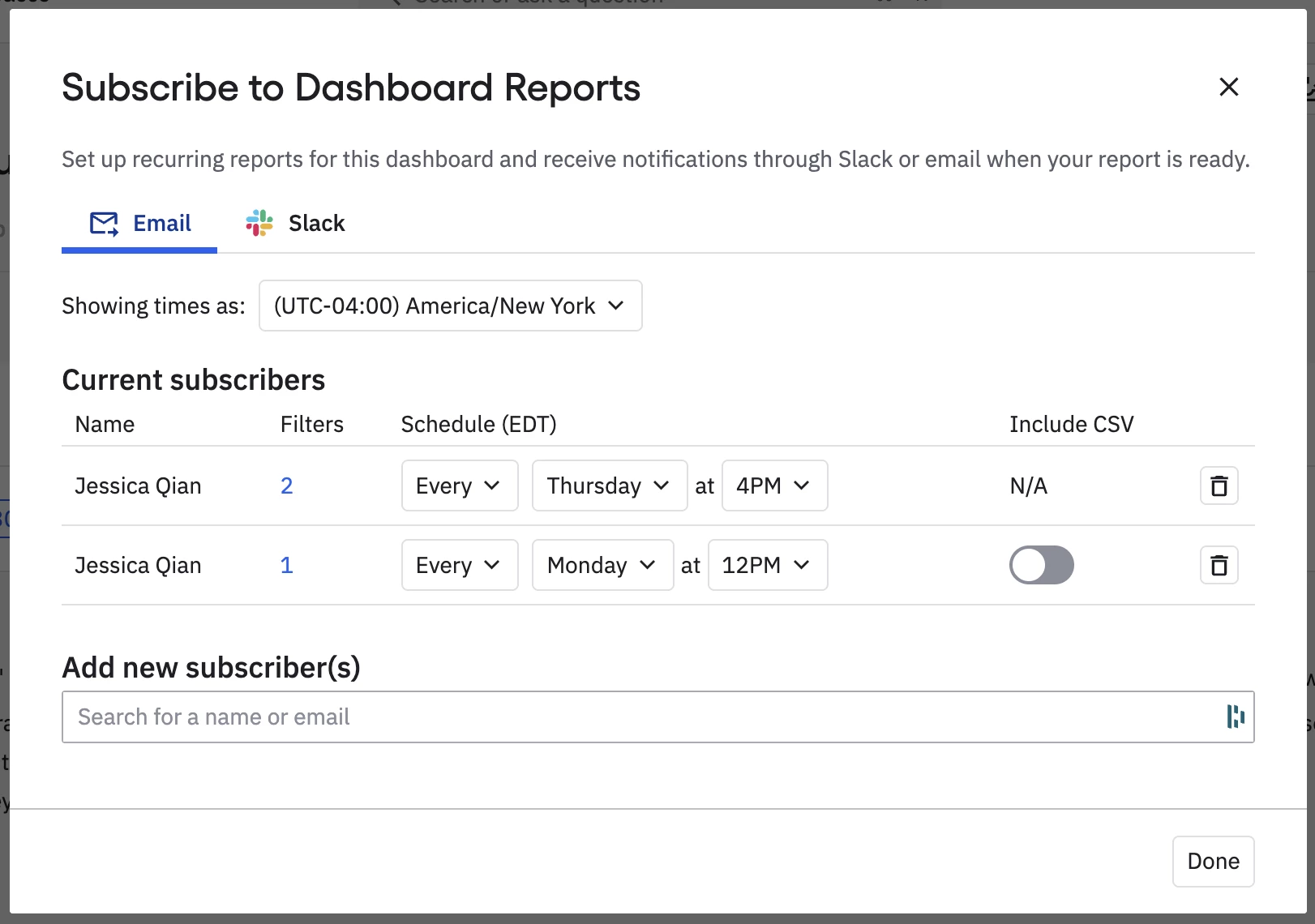Toggle Include CSV for Monday report
This screenshot has width=1315, height=924.
(x=1041, y=565)
